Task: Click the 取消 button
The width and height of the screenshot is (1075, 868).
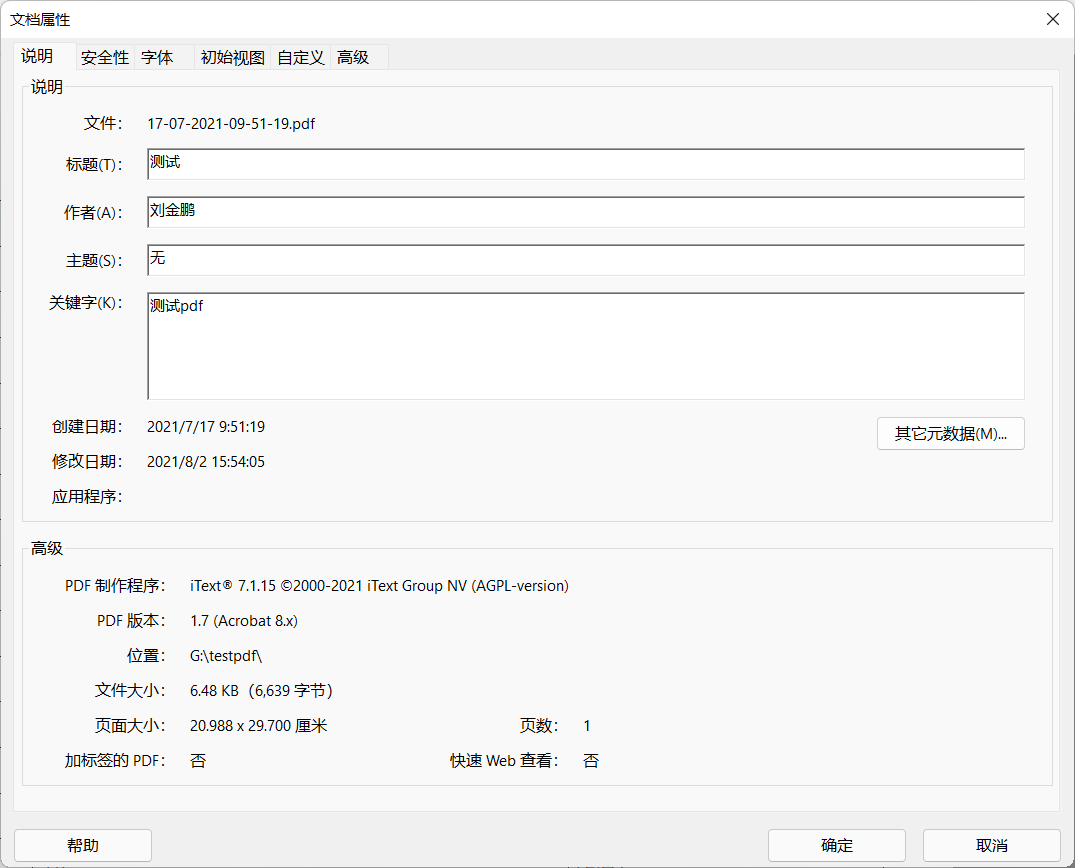Action: pos(991,845)
